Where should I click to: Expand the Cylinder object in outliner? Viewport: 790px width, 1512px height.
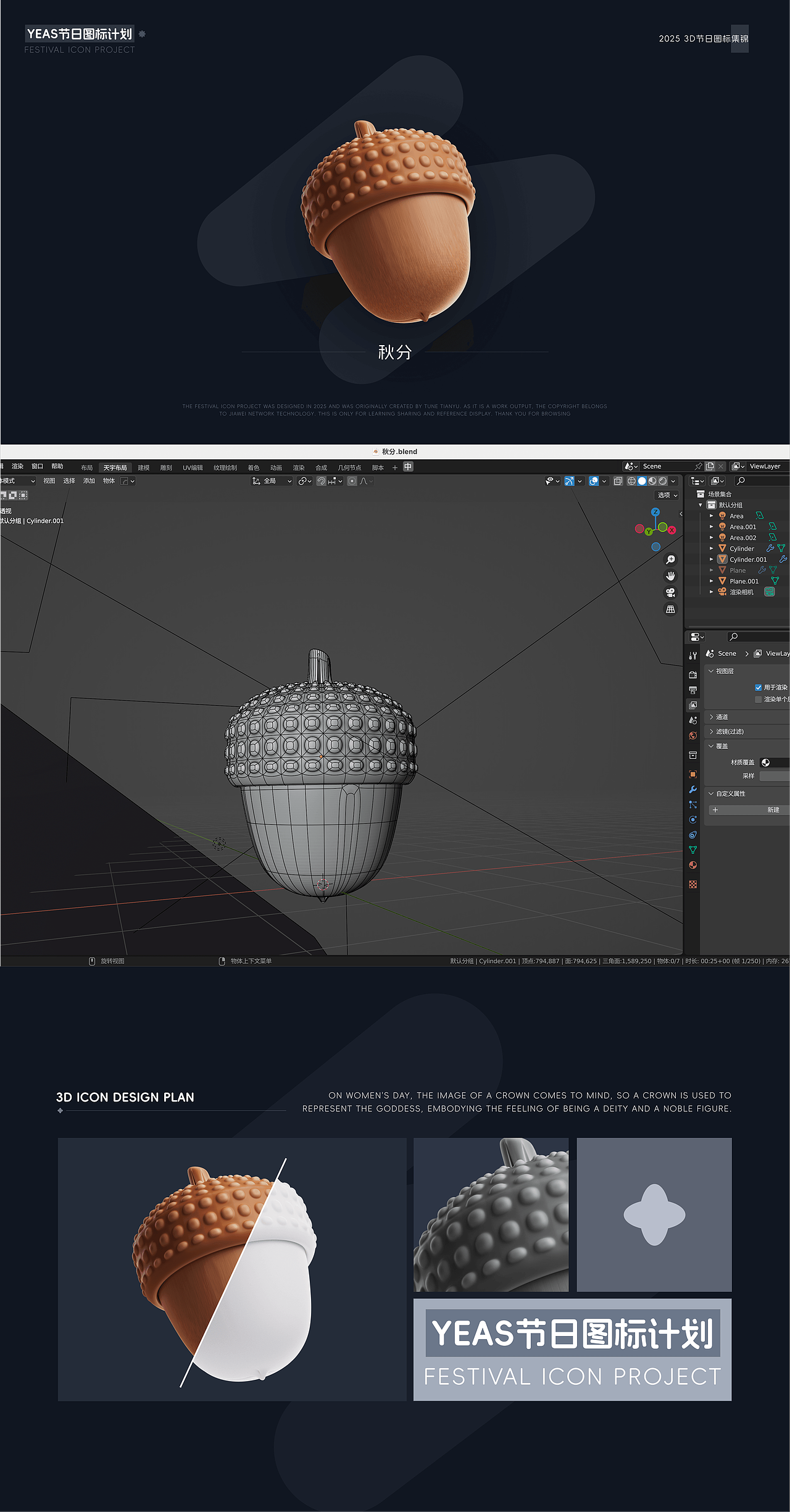(711, 548)
